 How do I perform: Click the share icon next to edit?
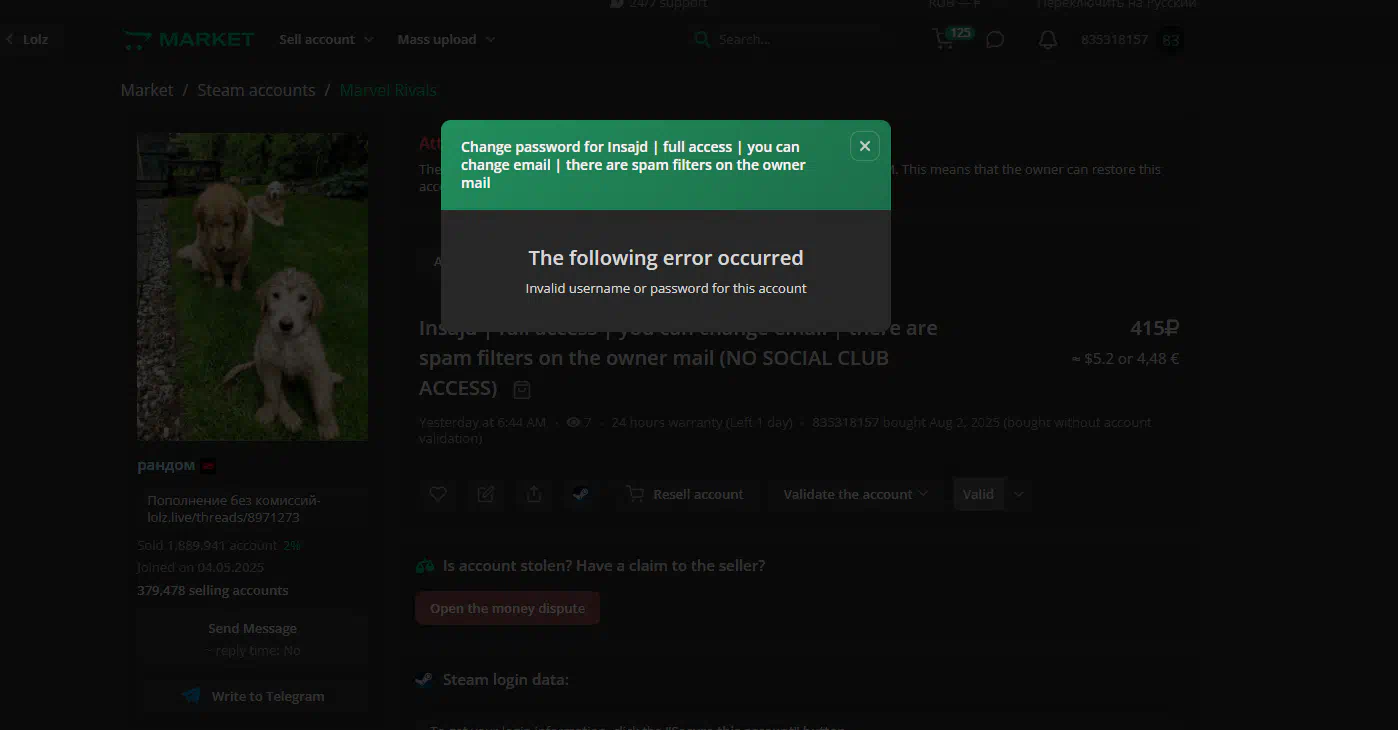pos(534,494)
